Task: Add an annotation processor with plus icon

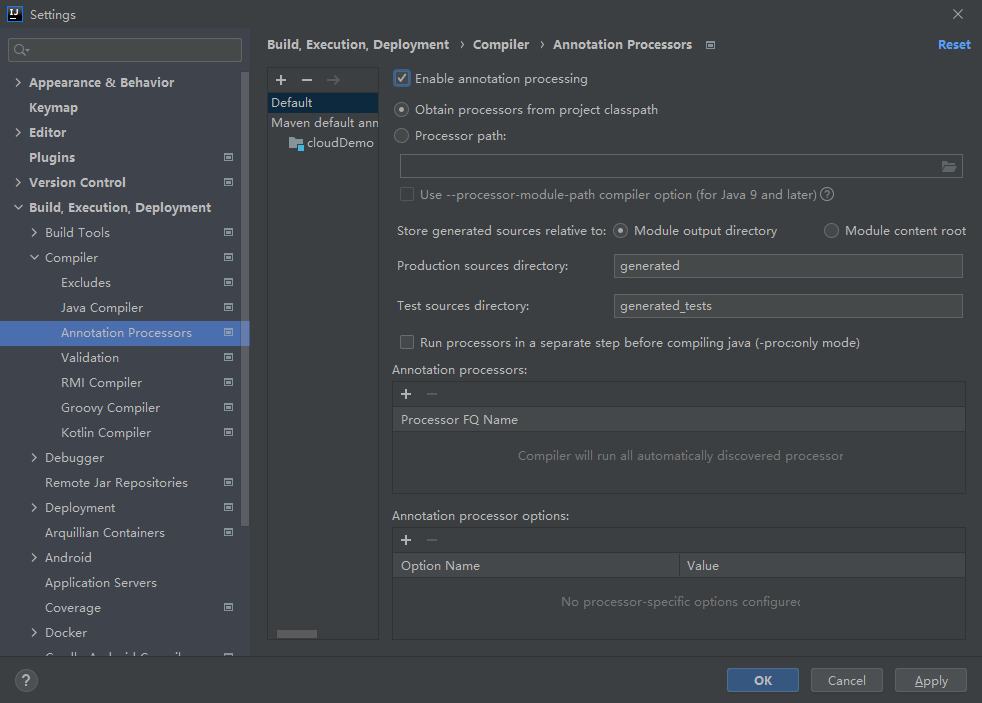Action: click(x=406, y=394)
